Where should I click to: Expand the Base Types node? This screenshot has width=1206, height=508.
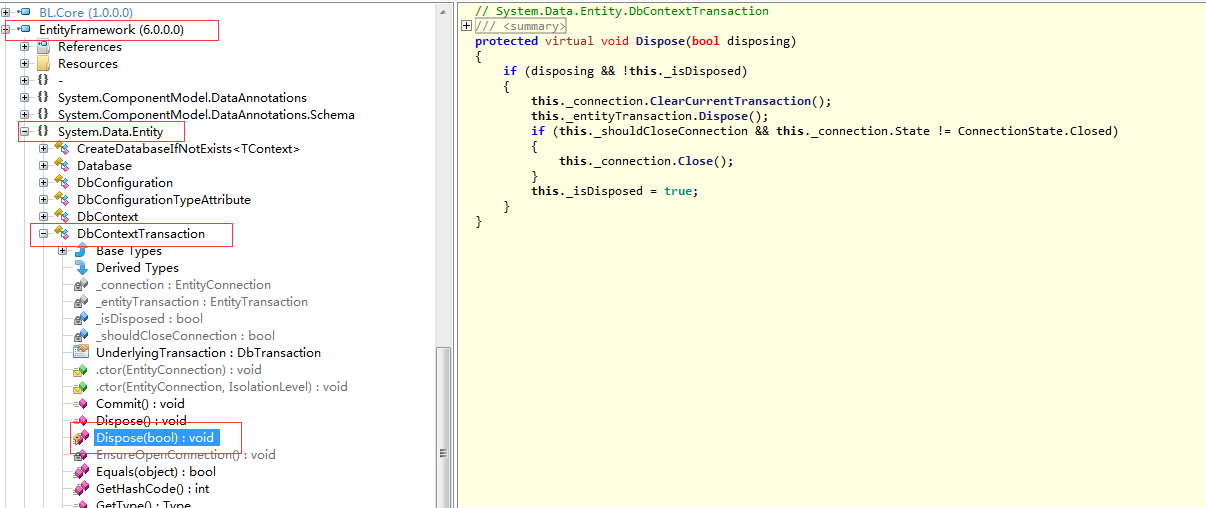click(63, 251)
